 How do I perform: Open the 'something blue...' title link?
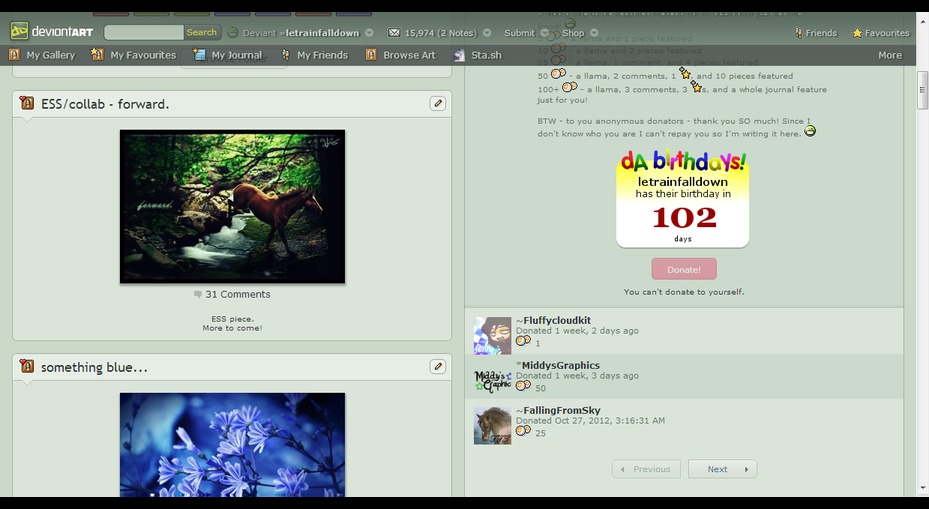click(94, 367)
